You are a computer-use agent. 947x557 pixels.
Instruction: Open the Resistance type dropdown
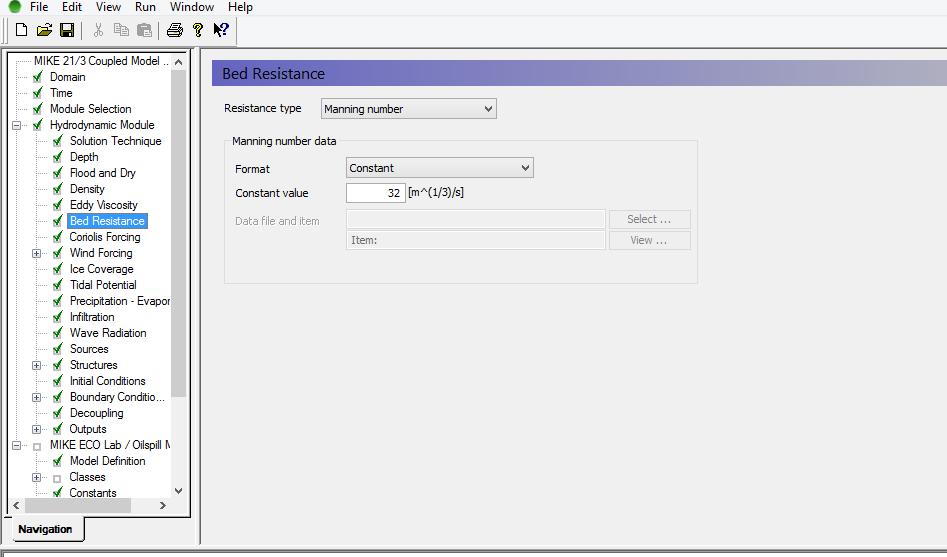[408, 109]
